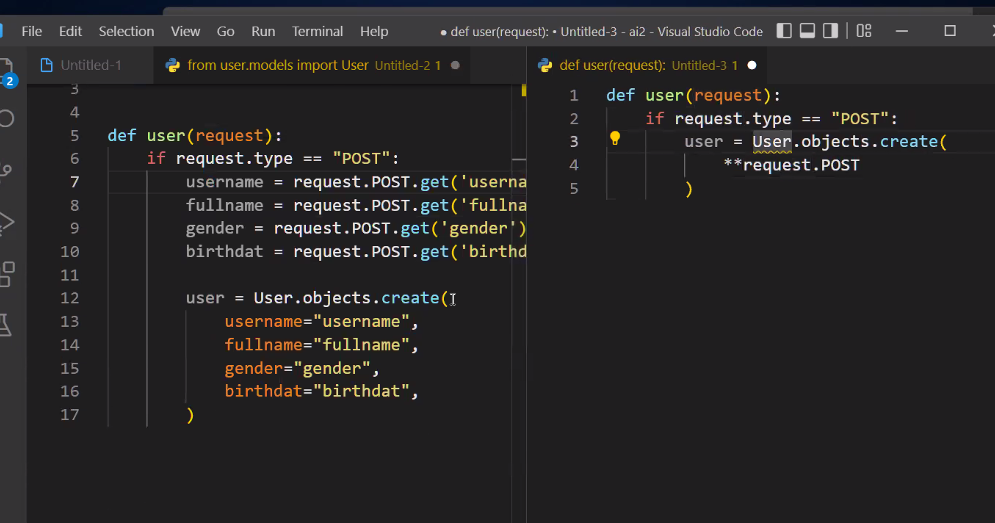995x523 pixels.
Task: Open the Selection menu
Action: (x=126, y=31)
